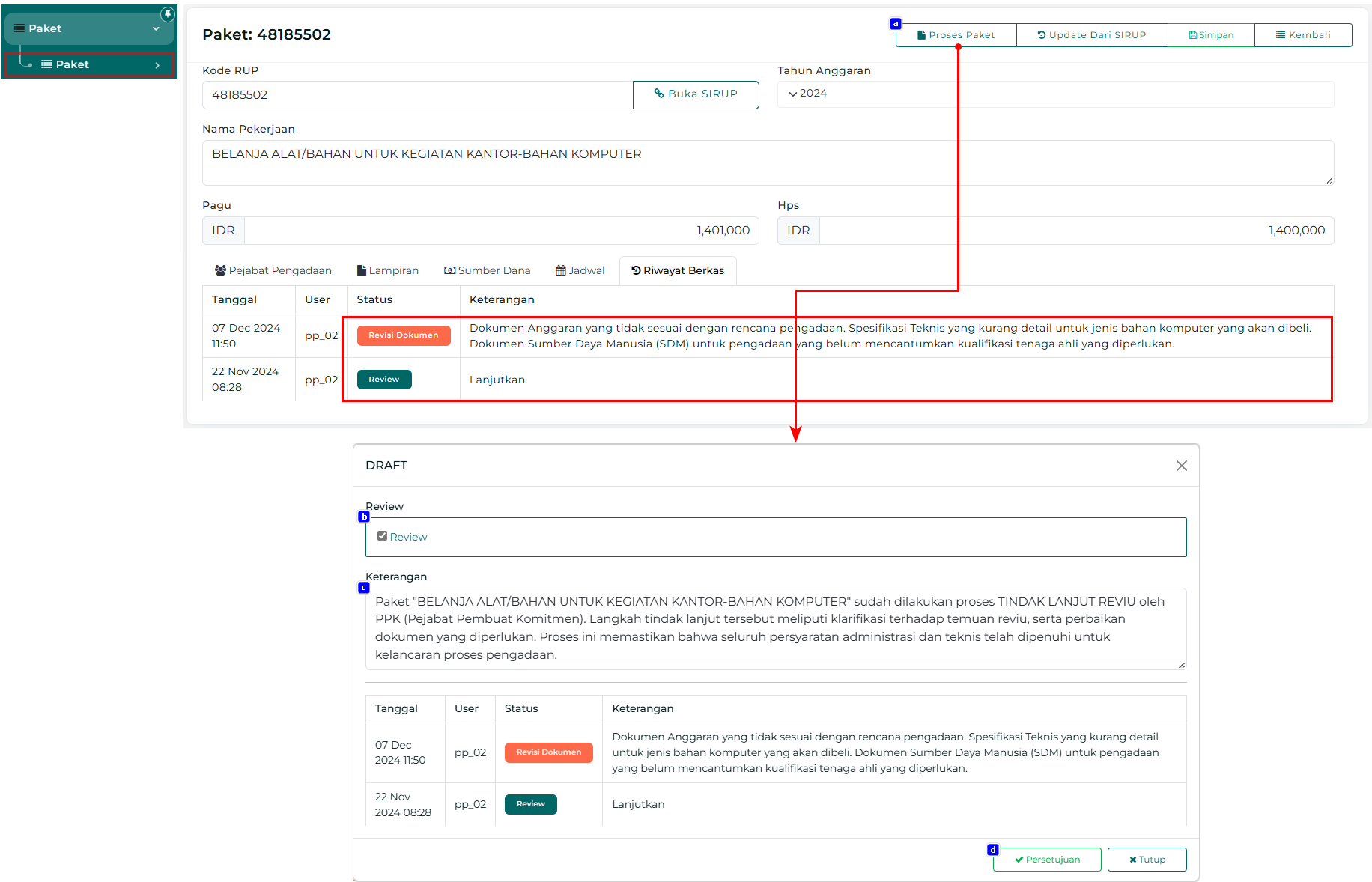The height and width of the screenshot is (882, 1372).
Task: Switch to Pejabat Pengadaan tab
Action: pyautogui.click(x=273, y=270)
